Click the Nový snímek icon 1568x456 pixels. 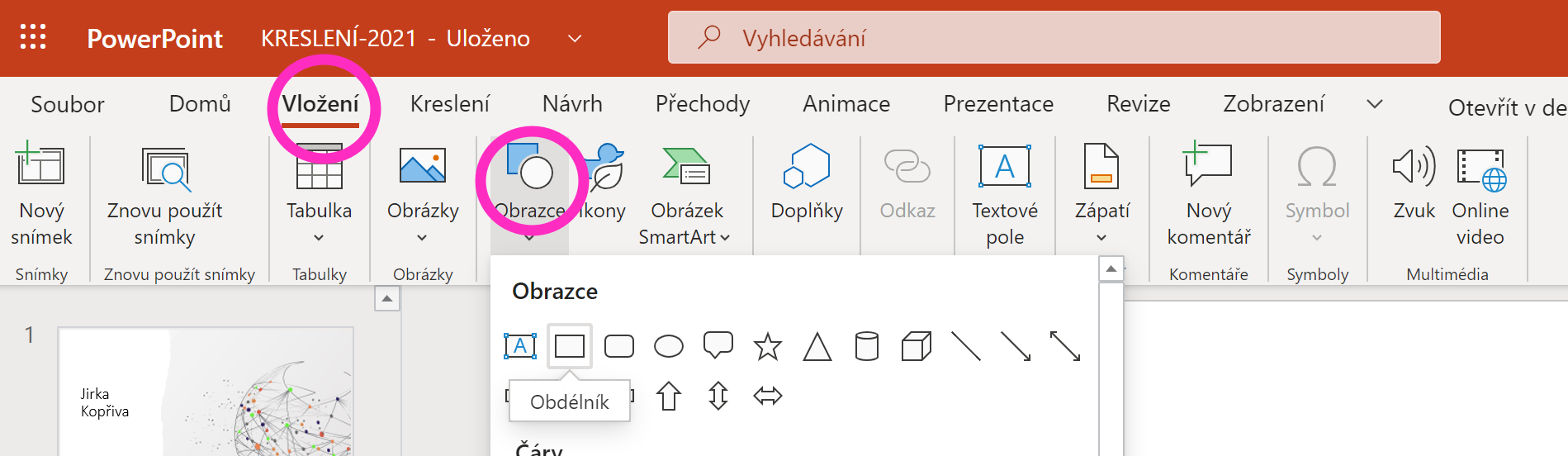click(40, 166)
